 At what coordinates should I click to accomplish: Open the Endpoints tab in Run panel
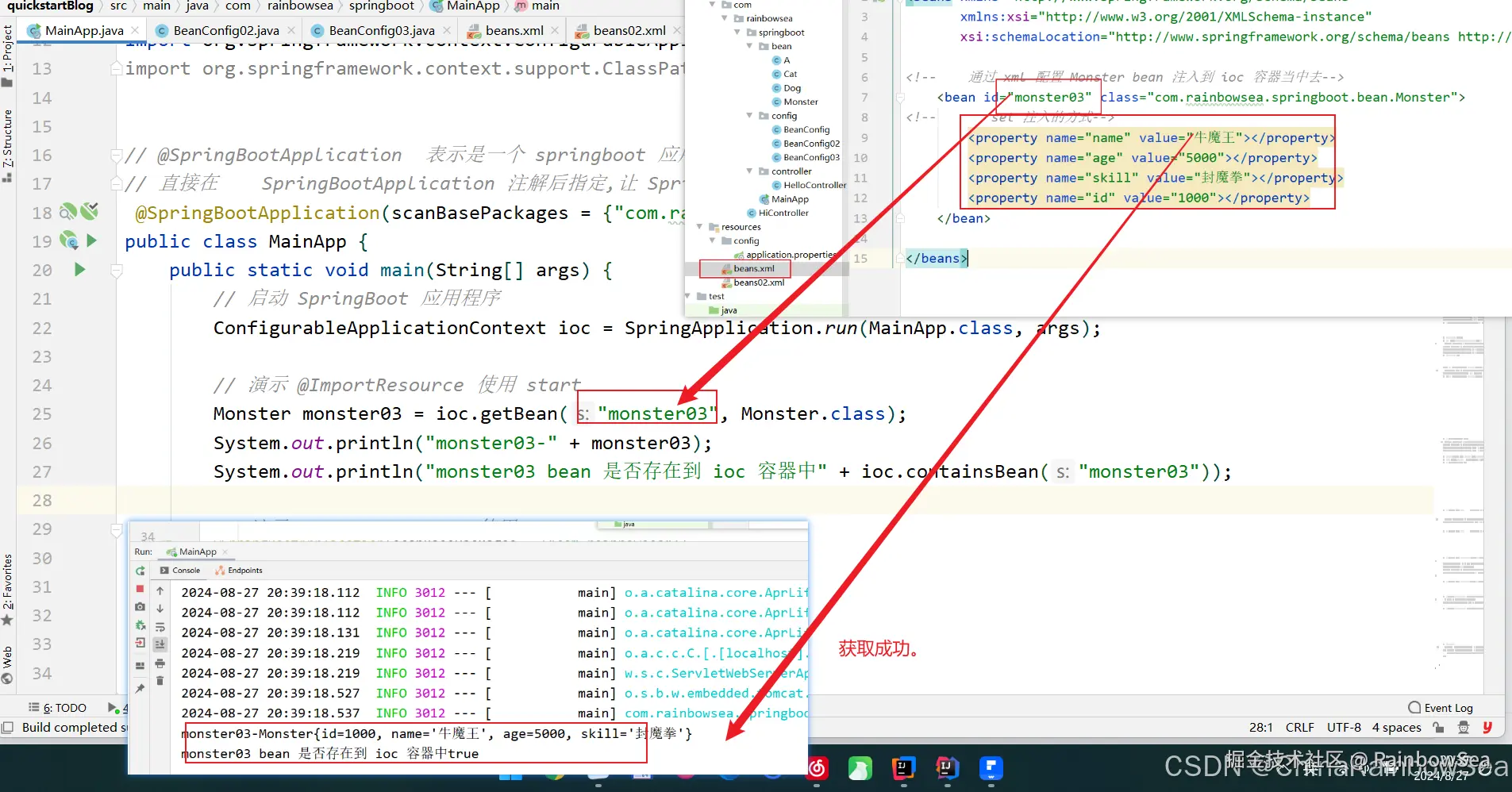[239, 571]
